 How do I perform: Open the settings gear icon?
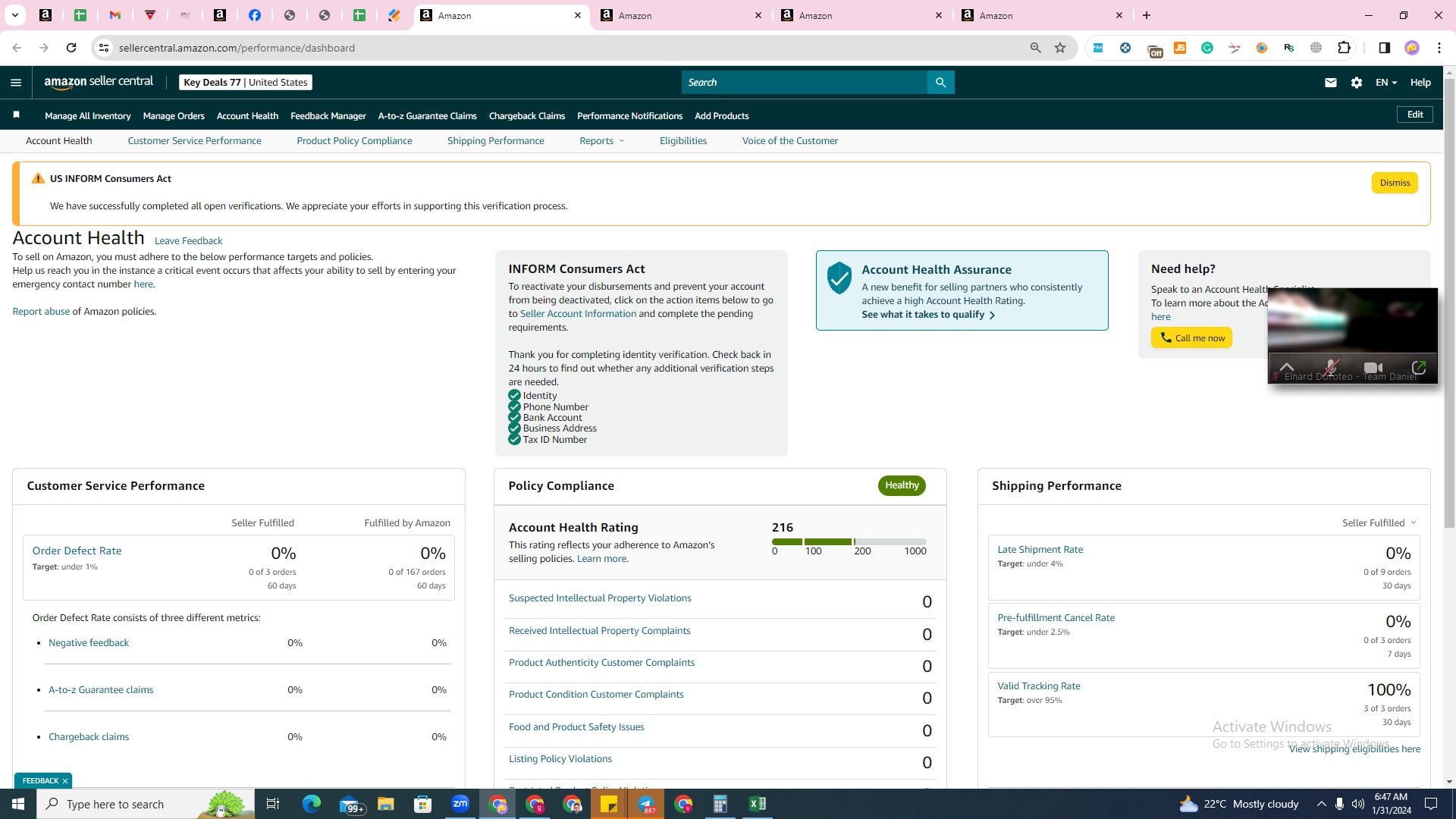pos(1357,83)
